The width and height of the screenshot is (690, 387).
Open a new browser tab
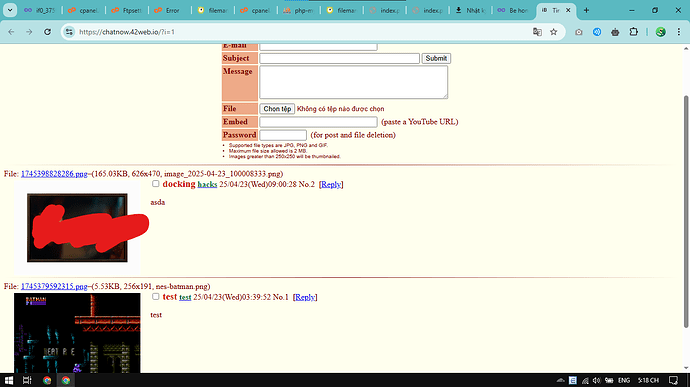[586, 10]
